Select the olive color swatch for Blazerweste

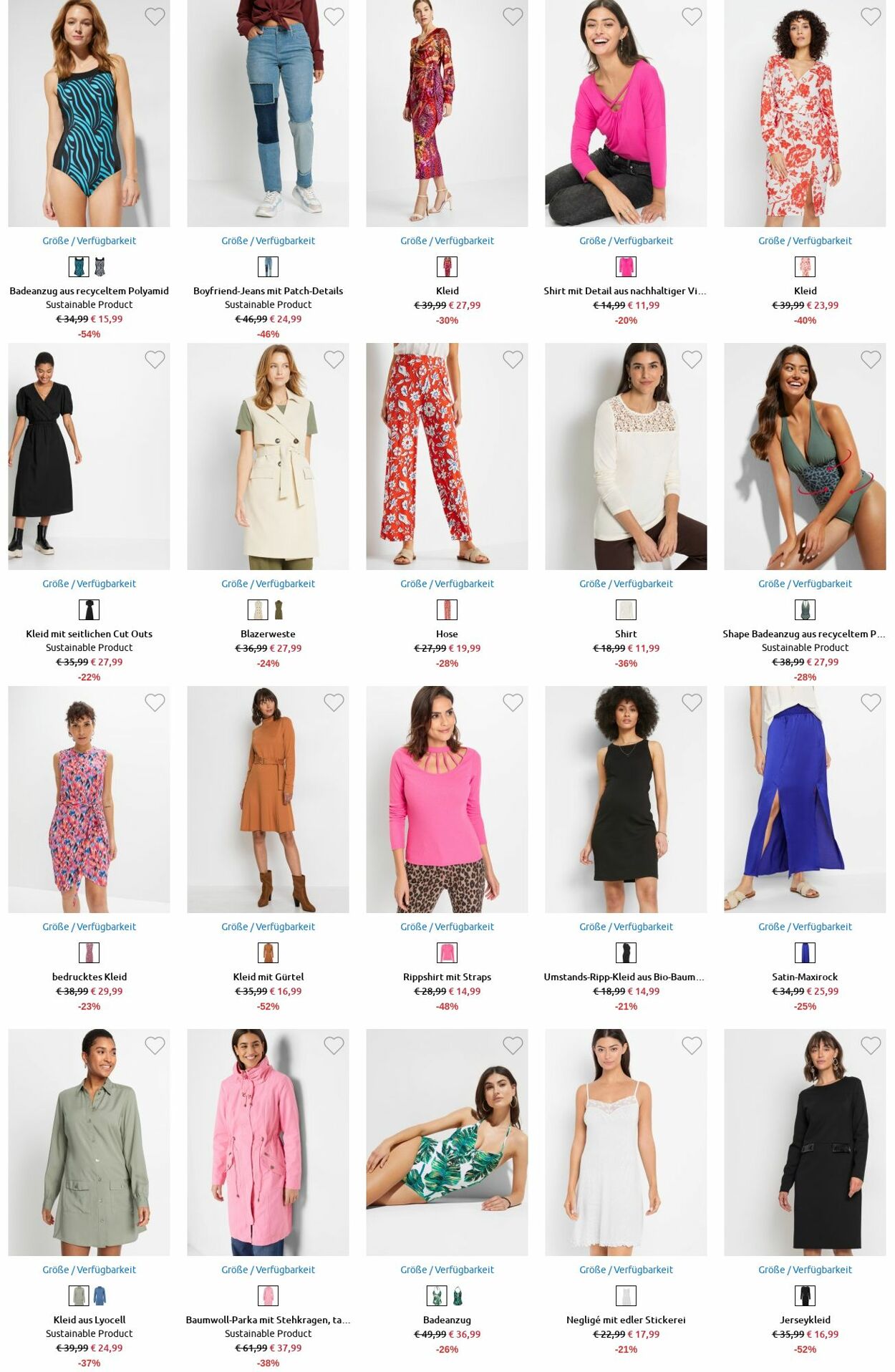279,610
